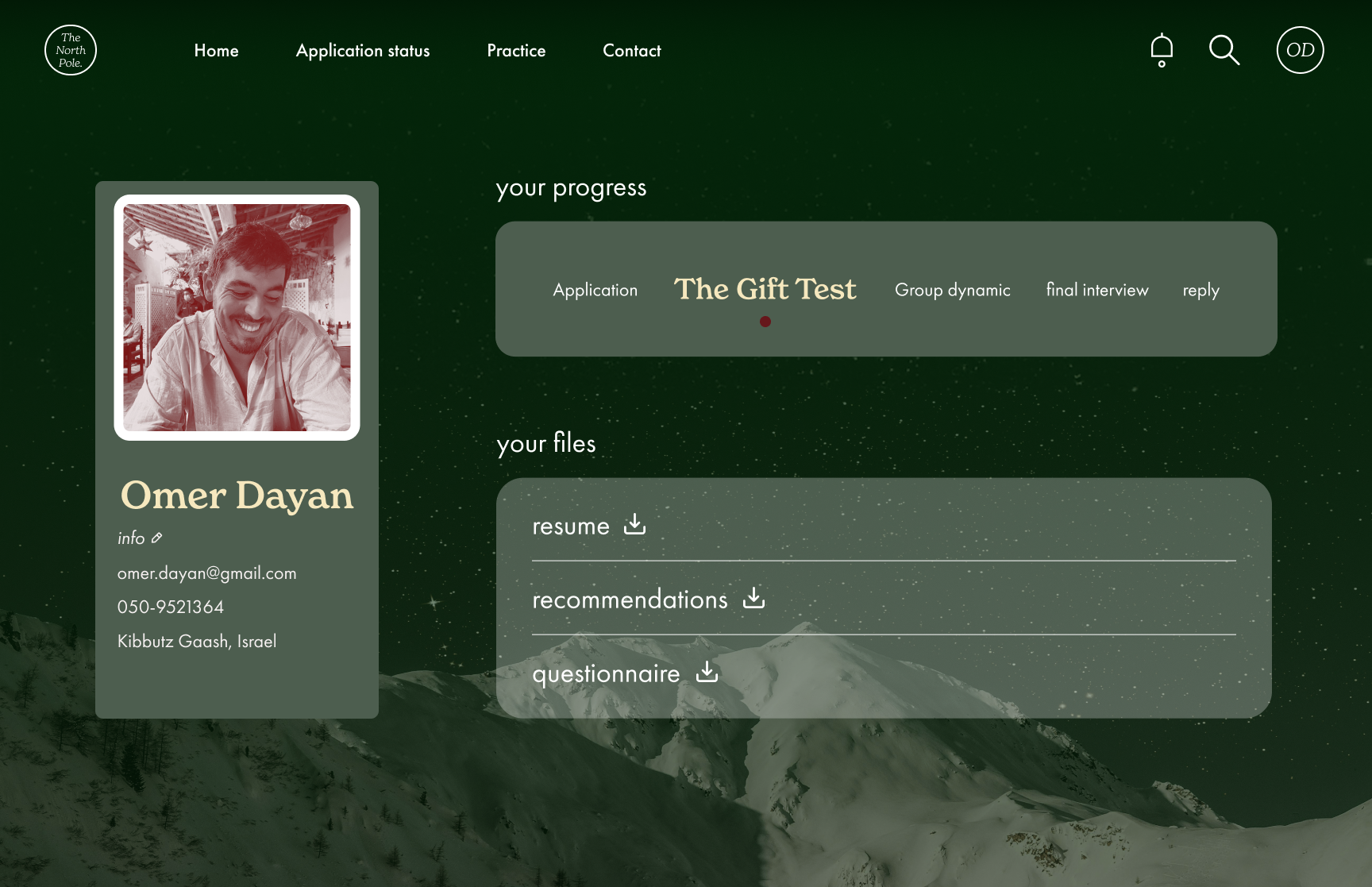Screen dimensions: 1372x887
Task: Select the Application progress step
Action: [595, 290]
